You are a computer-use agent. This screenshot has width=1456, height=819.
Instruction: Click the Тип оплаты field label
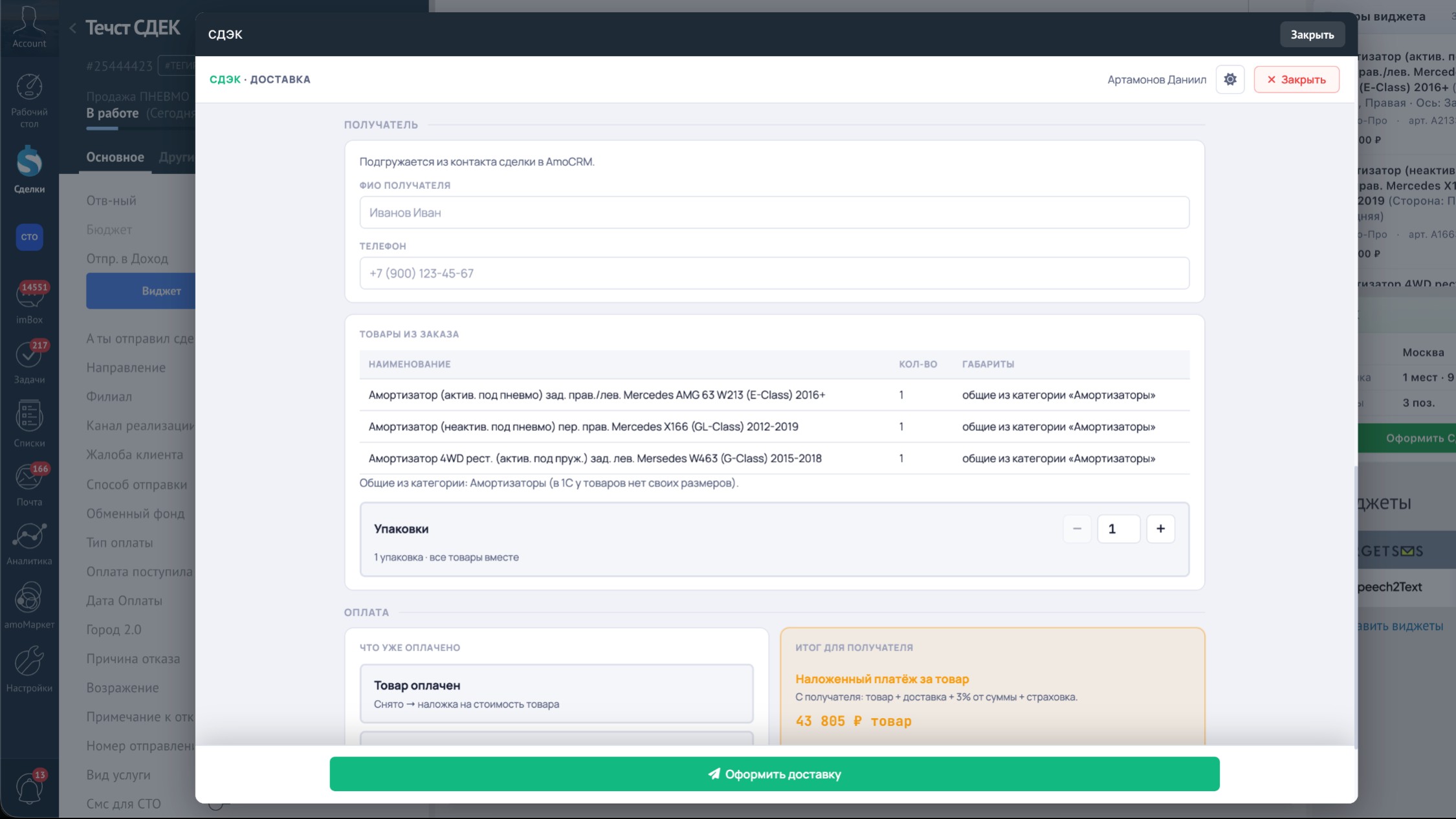click(x=120, y=543)
